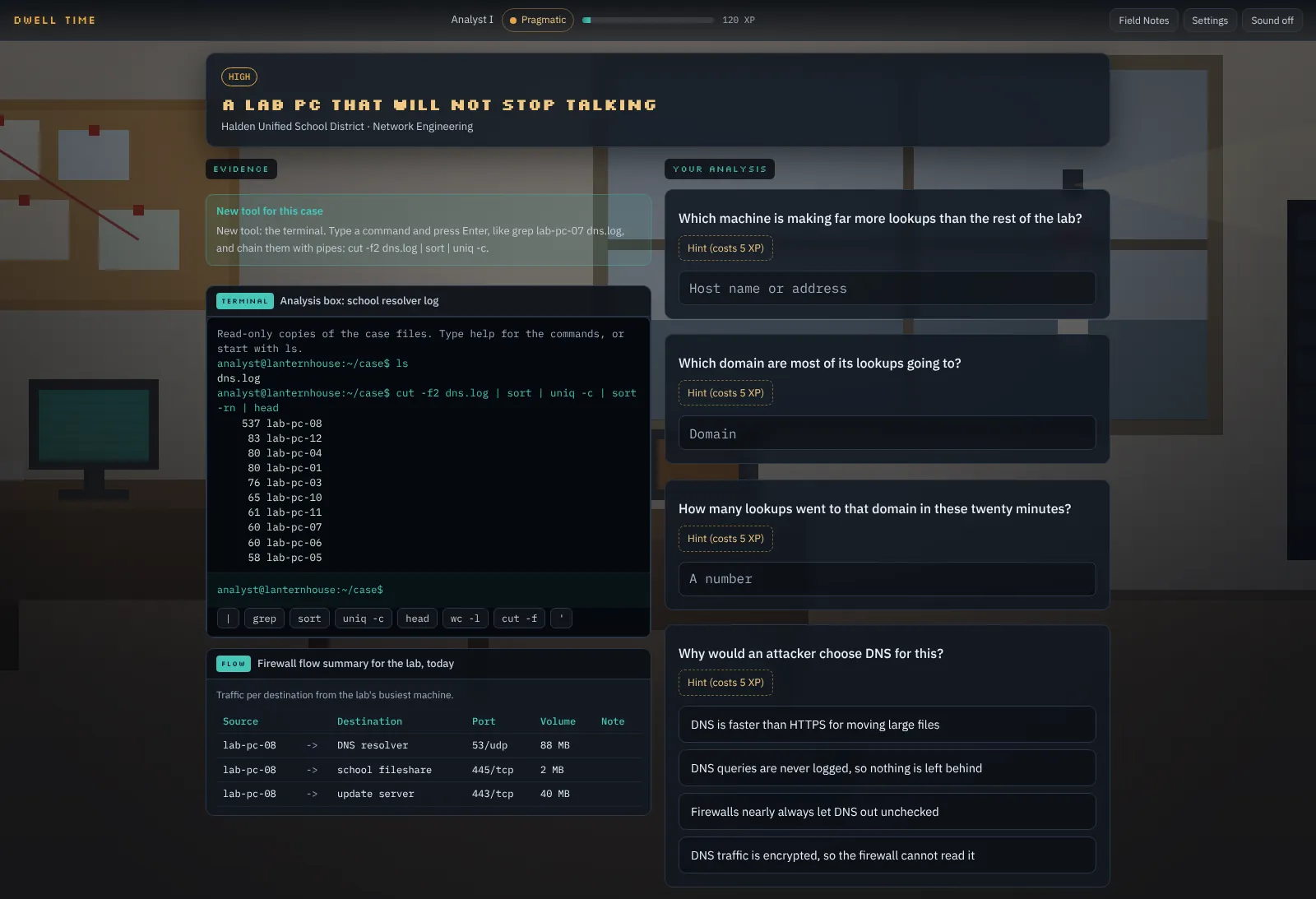Click the HIGH severity badge
1316x899 pixels.
pos(239,76)
